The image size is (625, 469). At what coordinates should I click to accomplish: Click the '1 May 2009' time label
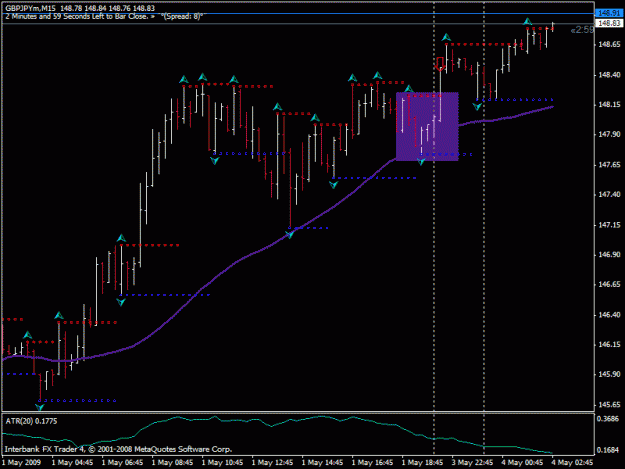22,463
